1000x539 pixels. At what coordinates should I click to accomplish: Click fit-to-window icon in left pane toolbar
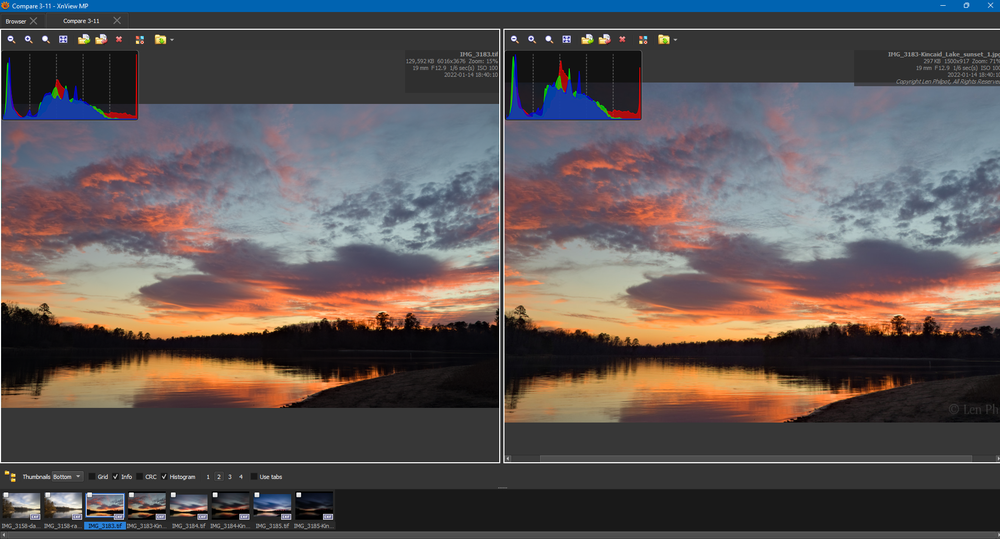pos(63,40)
